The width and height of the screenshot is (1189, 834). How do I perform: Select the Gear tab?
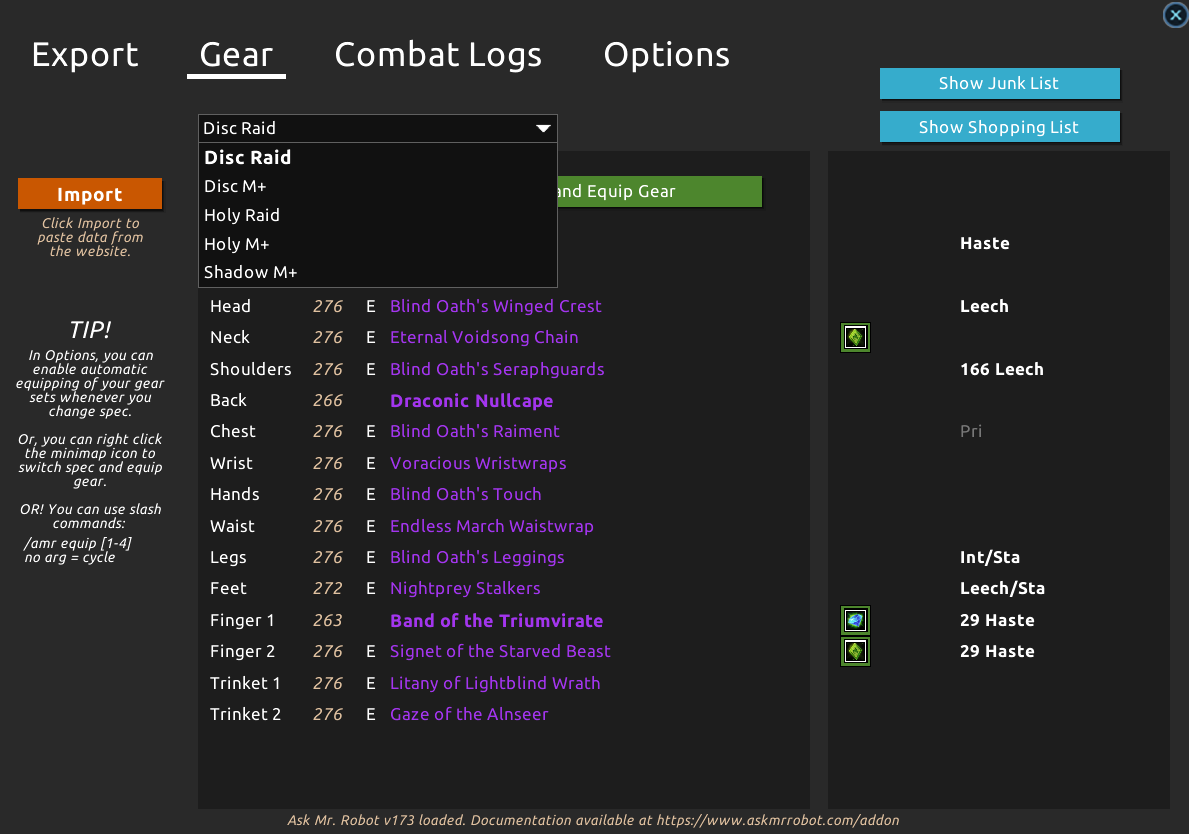click(x=236, y=55)
